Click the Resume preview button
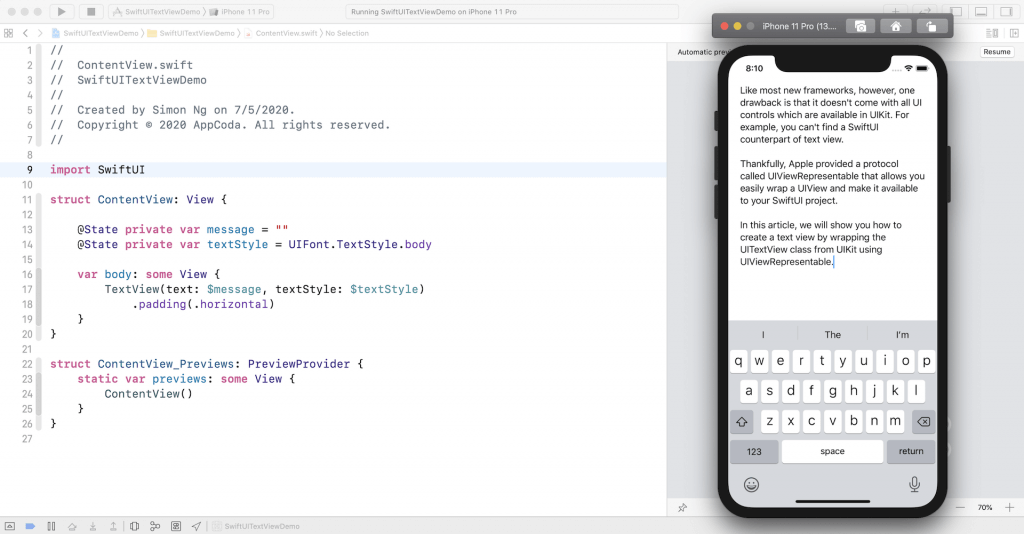 click(997, 52)
